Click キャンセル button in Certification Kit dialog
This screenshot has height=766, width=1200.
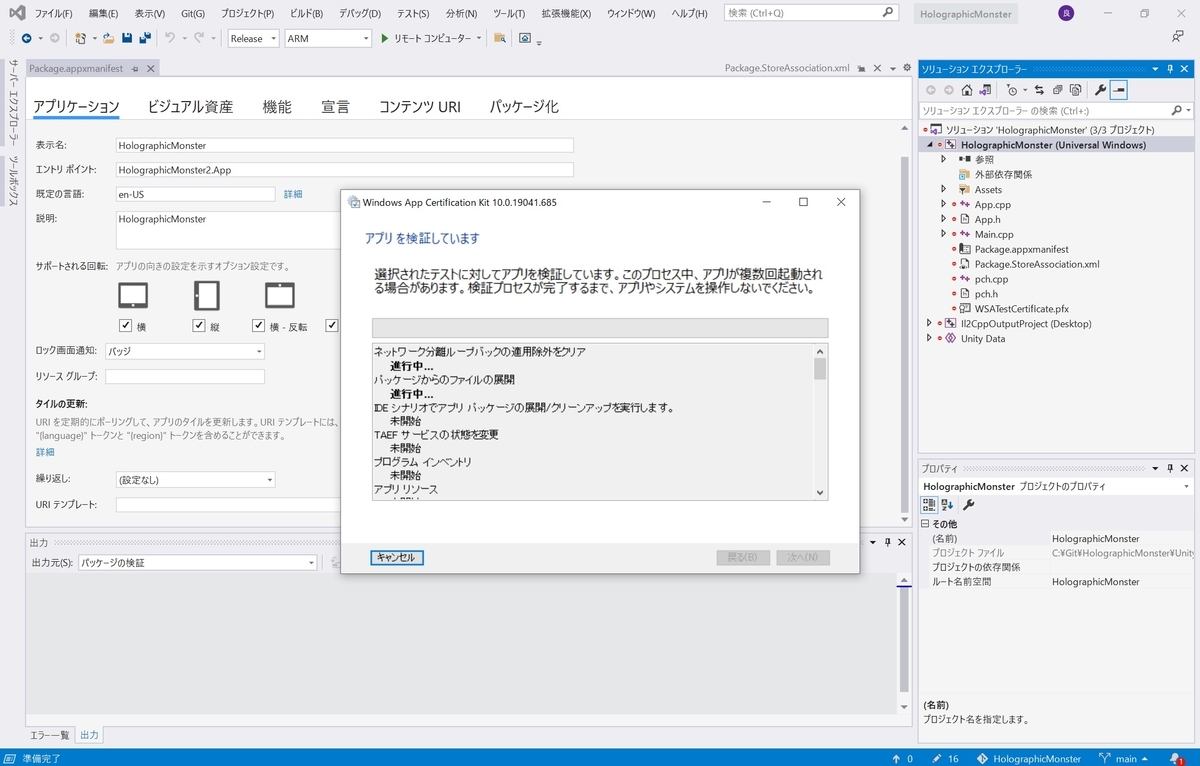point(397,558)
